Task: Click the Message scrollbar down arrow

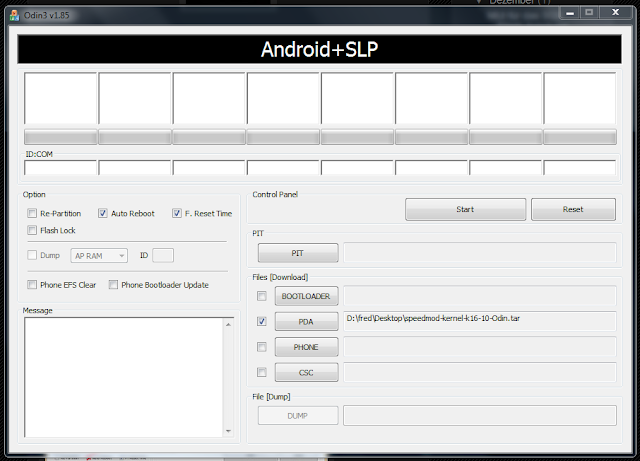Action: (x=228, y=431)
